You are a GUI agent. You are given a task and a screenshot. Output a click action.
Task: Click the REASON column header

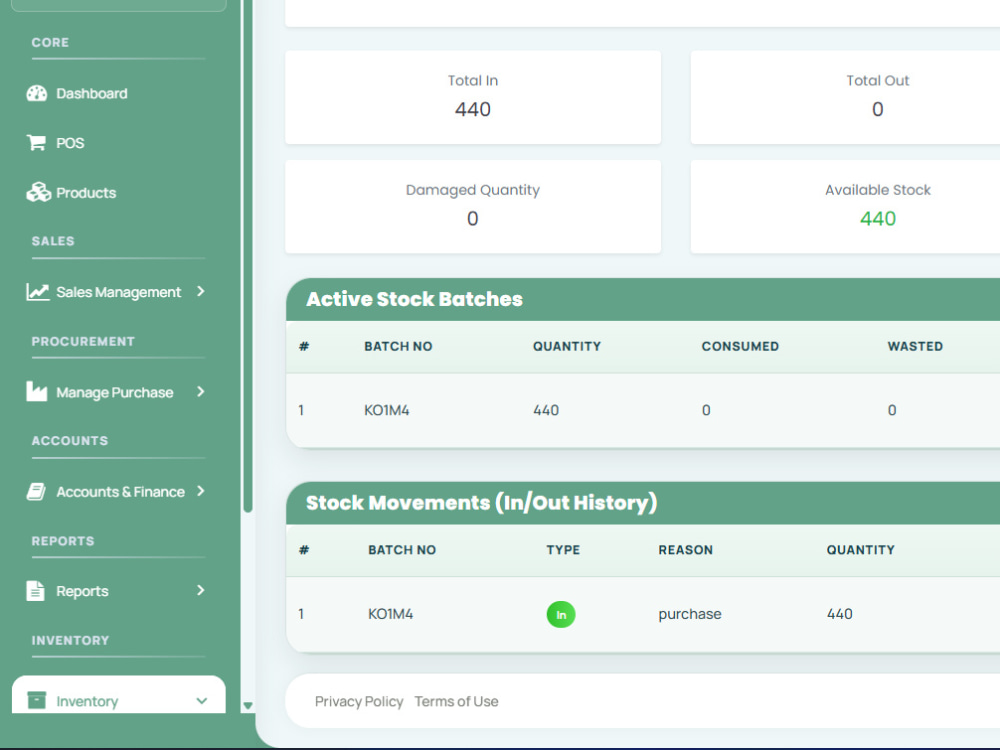[x=686, y=550]
